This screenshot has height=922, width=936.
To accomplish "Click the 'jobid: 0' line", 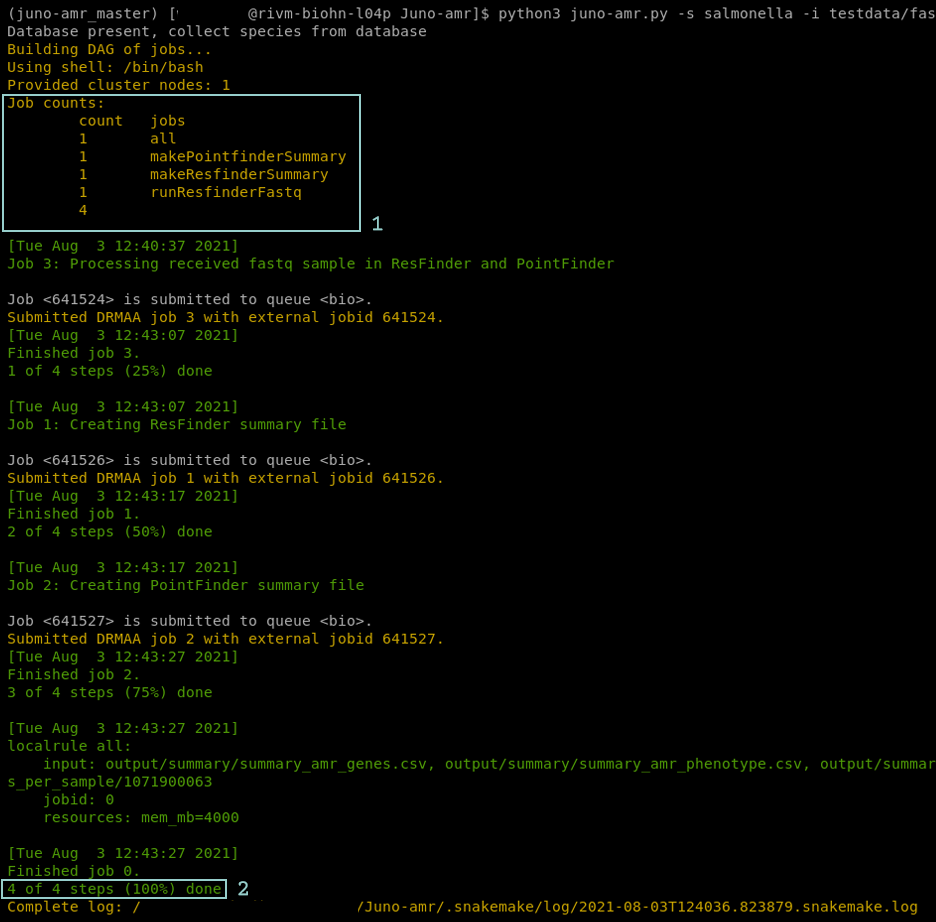I will 78,800.
